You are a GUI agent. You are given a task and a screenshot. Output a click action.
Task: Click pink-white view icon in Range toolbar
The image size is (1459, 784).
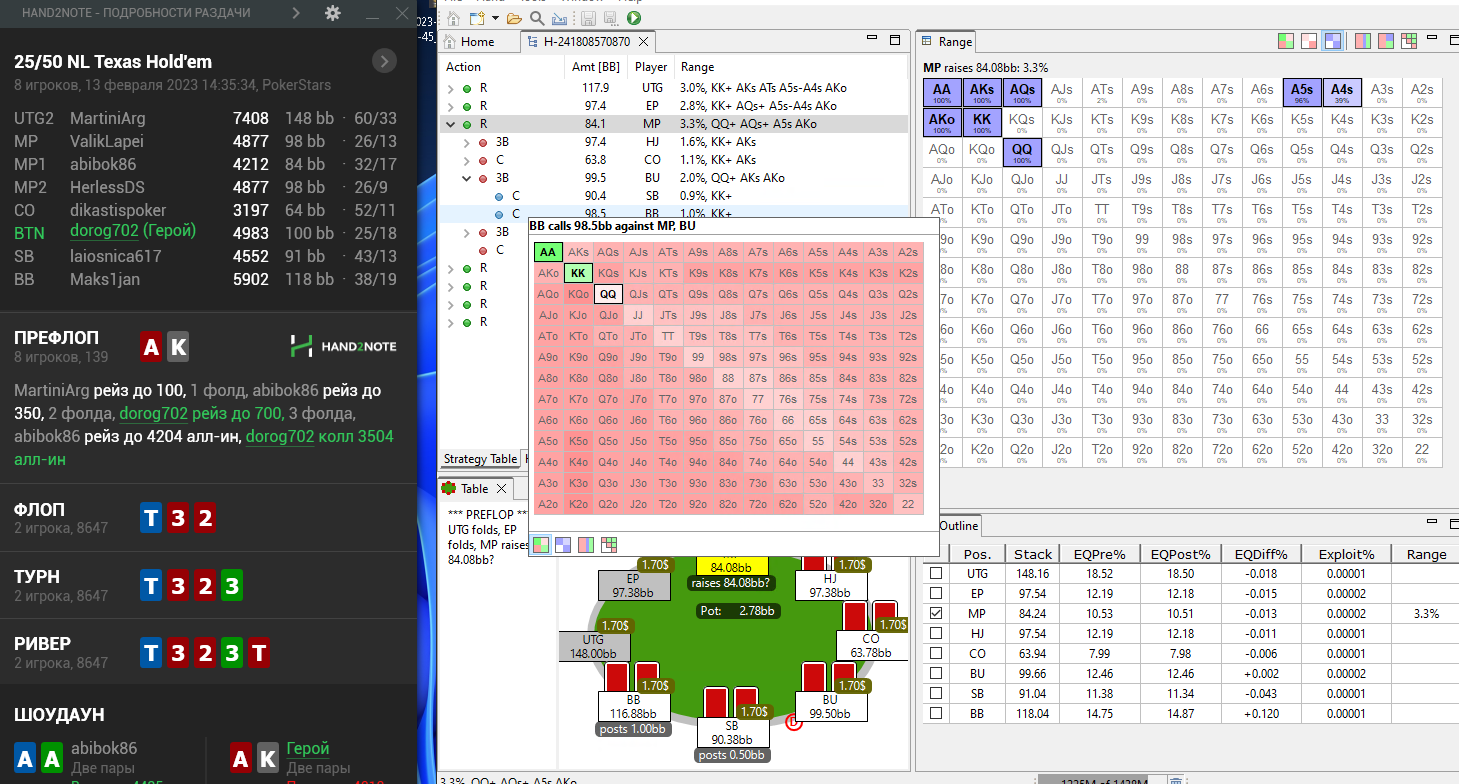1309,41
